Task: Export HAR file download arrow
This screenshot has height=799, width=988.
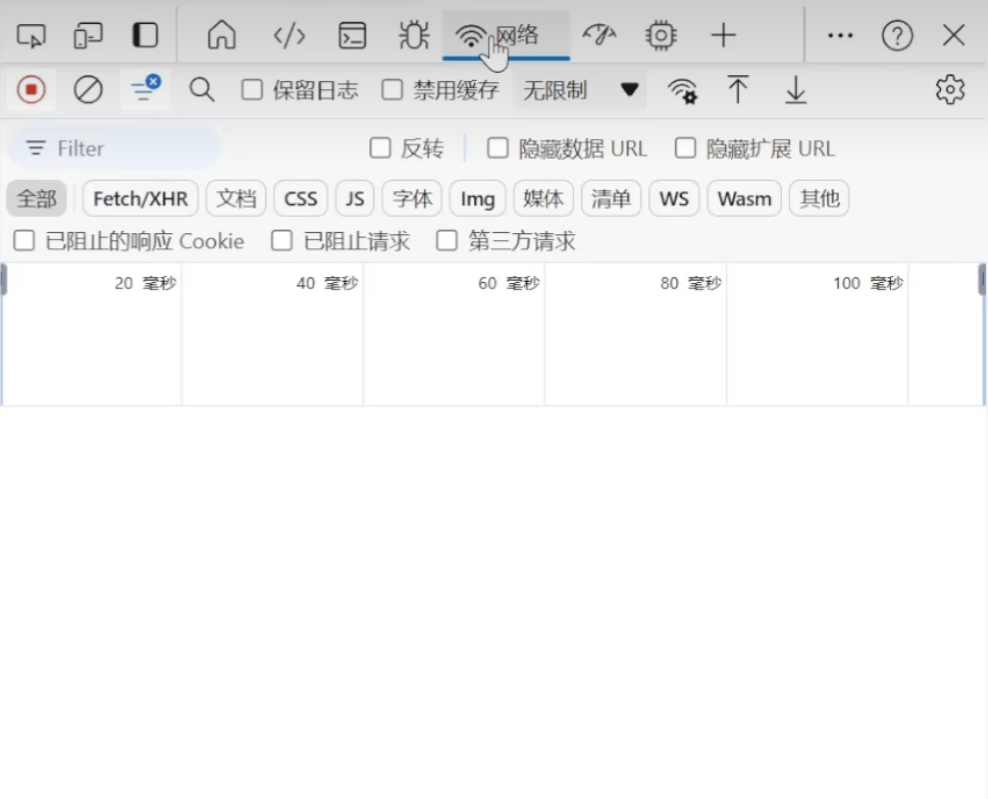Action: click(x=796, y=89)
